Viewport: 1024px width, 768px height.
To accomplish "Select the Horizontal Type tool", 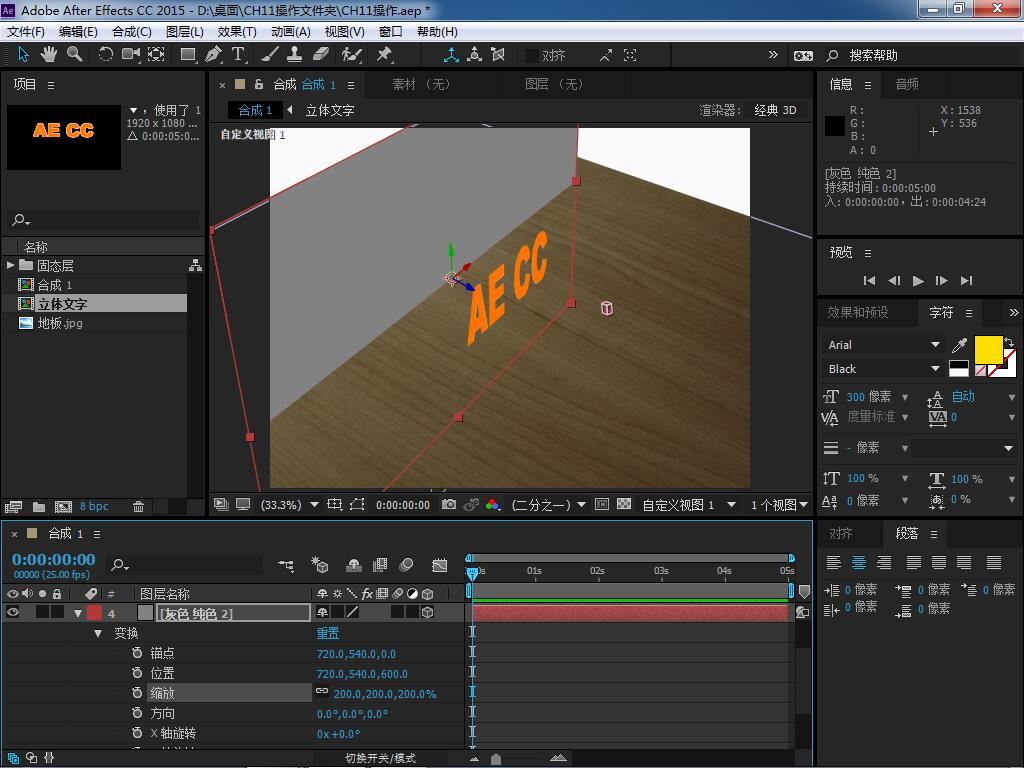I will 238,55.
